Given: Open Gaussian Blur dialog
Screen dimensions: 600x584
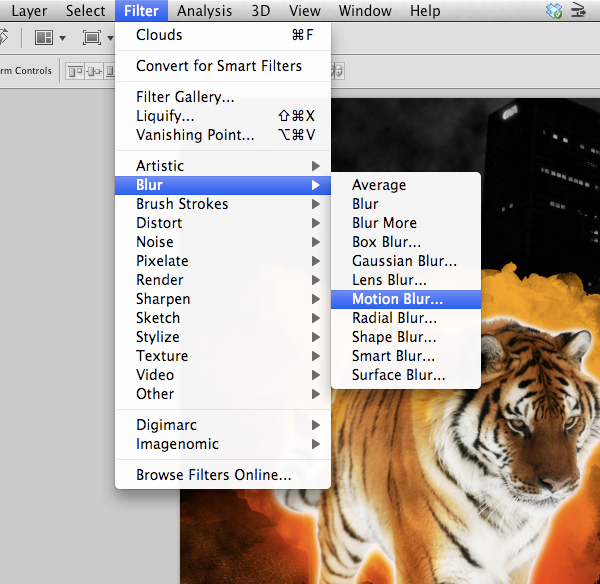Looking at the screenshot, I should 406,261.
